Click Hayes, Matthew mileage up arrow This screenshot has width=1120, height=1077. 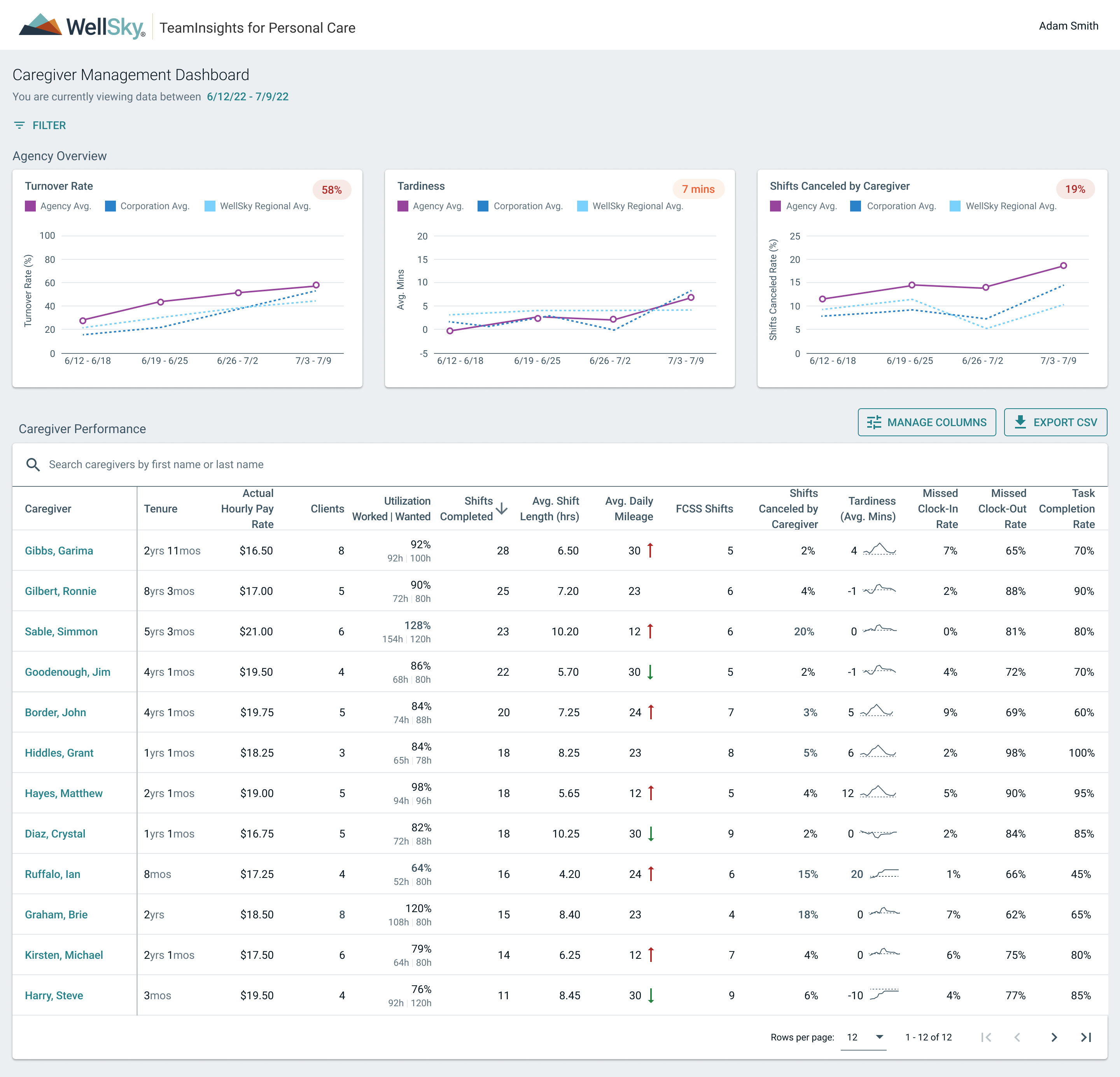point(651,793)
